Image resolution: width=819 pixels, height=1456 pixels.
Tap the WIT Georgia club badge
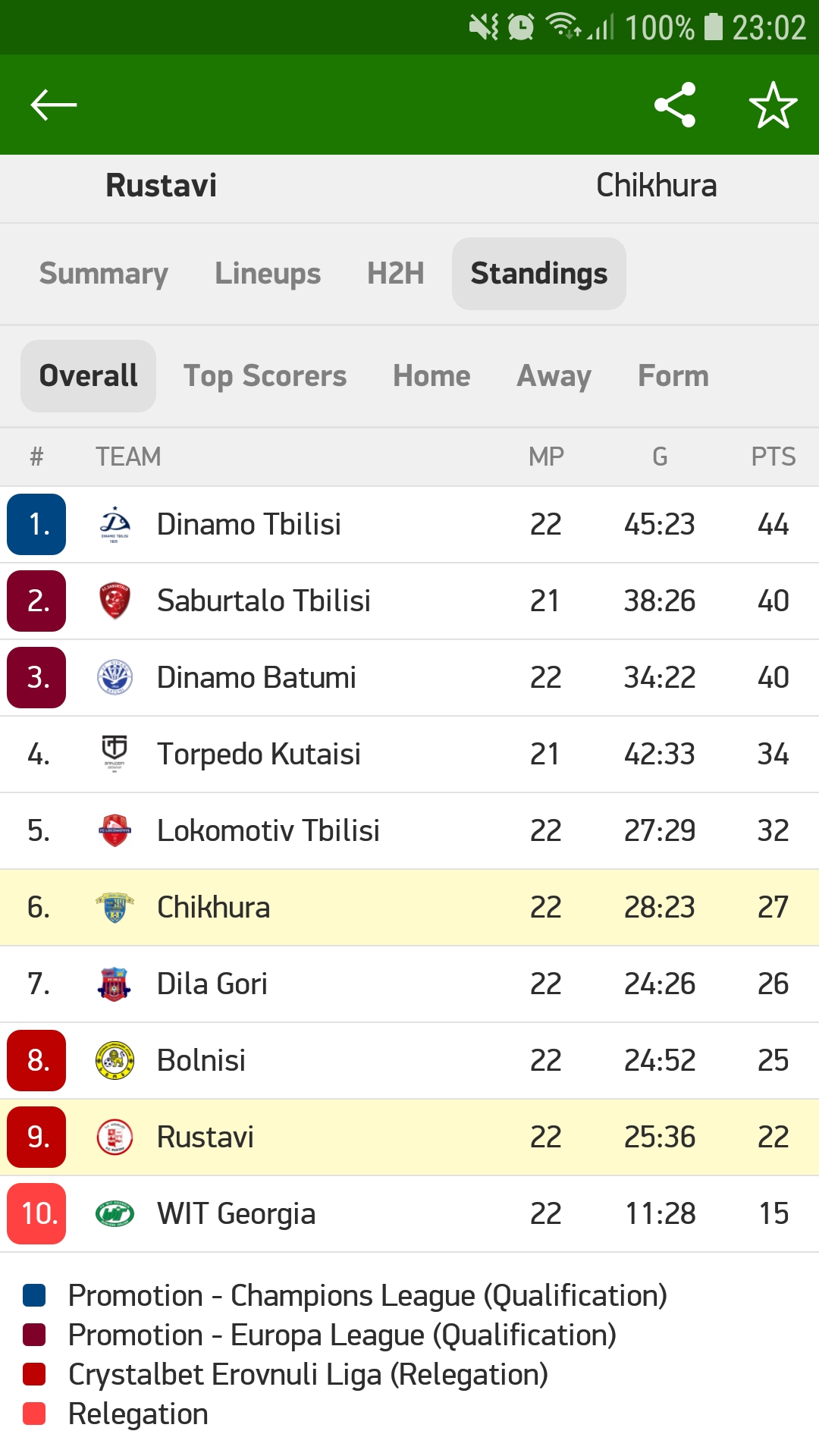[114, 1213]
